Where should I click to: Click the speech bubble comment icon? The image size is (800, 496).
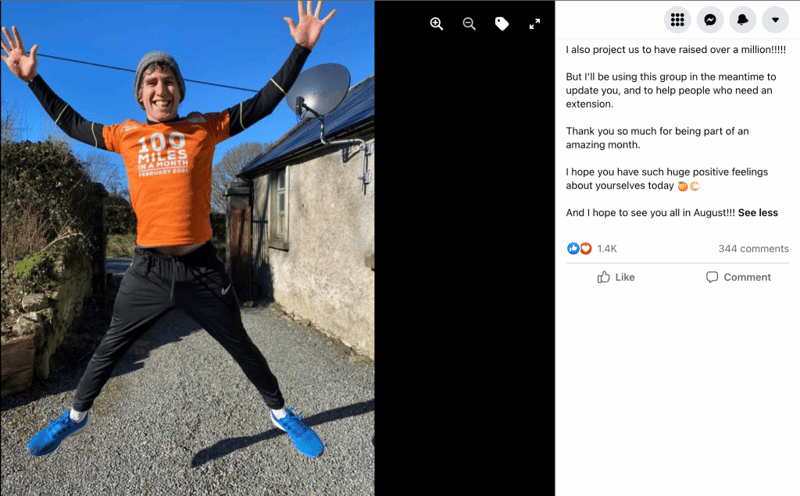click(x=712, y=277)
